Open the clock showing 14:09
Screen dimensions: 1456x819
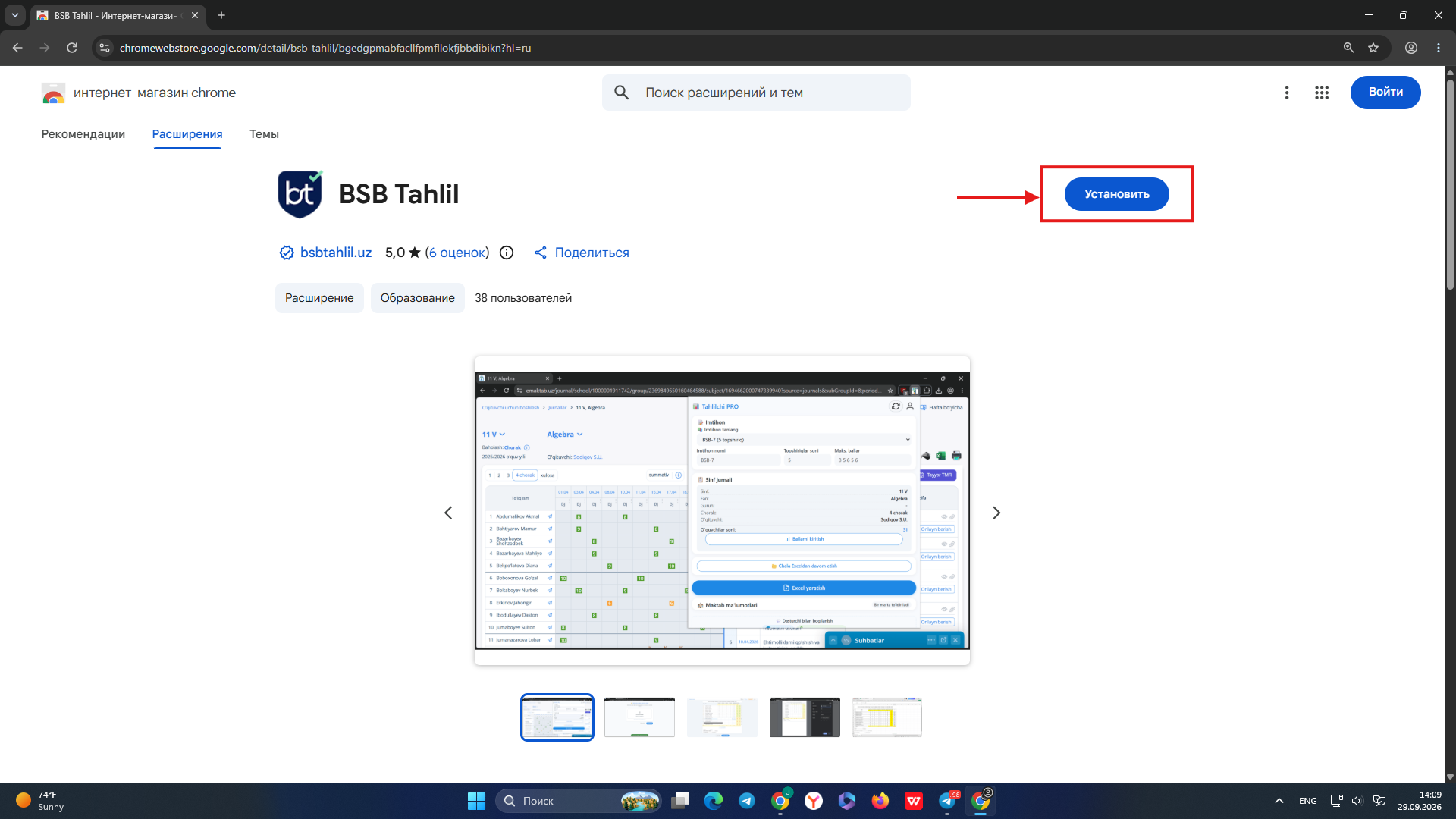(x=1420, y=801)
